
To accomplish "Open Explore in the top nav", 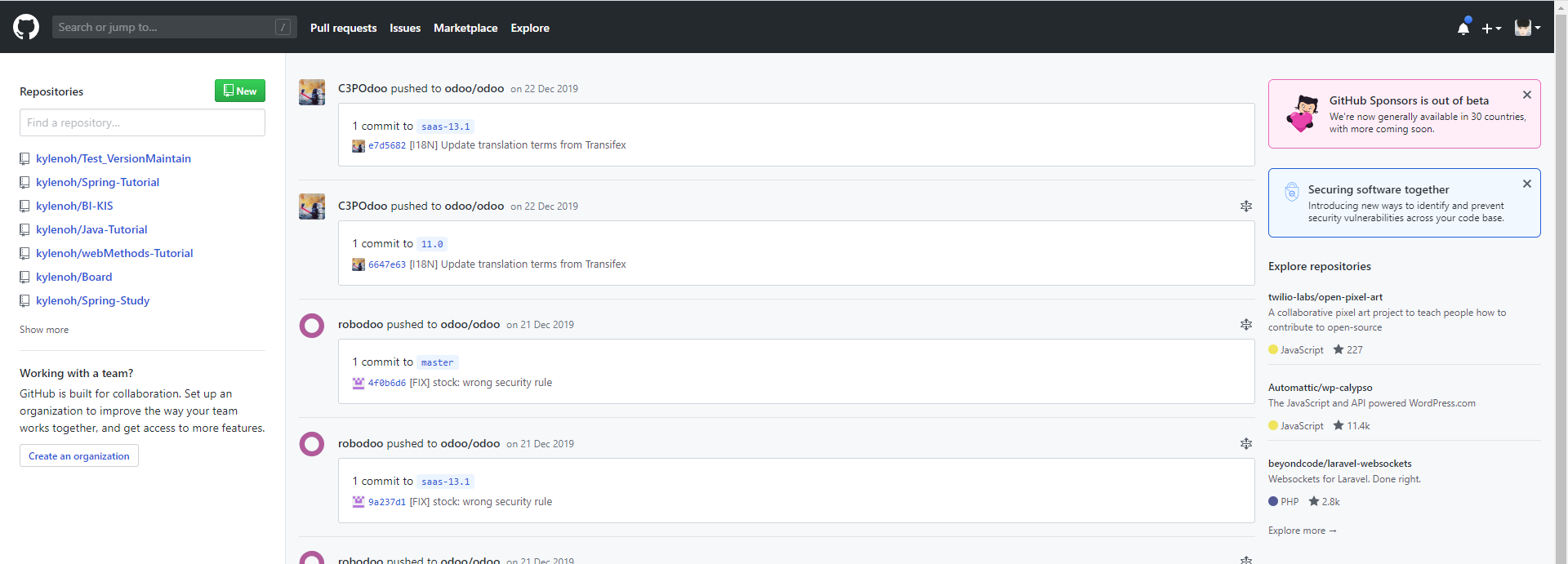I will click(530, 28).
